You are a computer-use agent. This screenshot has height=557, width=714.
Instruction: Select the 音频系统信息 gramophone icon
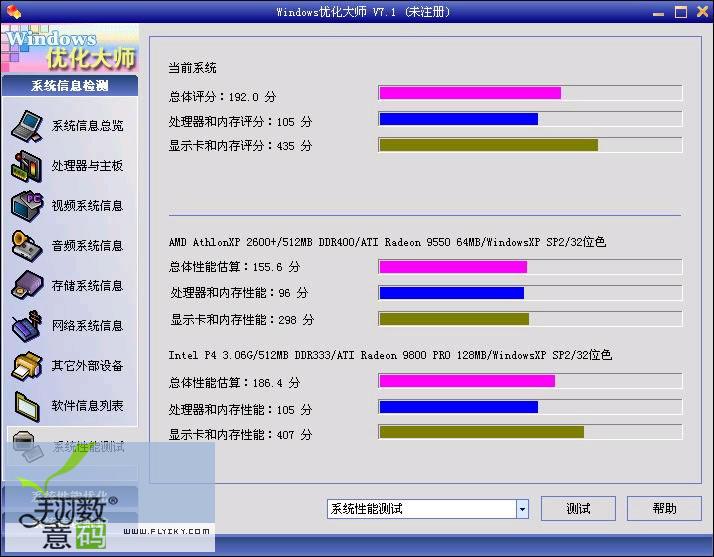pos(27,246)
